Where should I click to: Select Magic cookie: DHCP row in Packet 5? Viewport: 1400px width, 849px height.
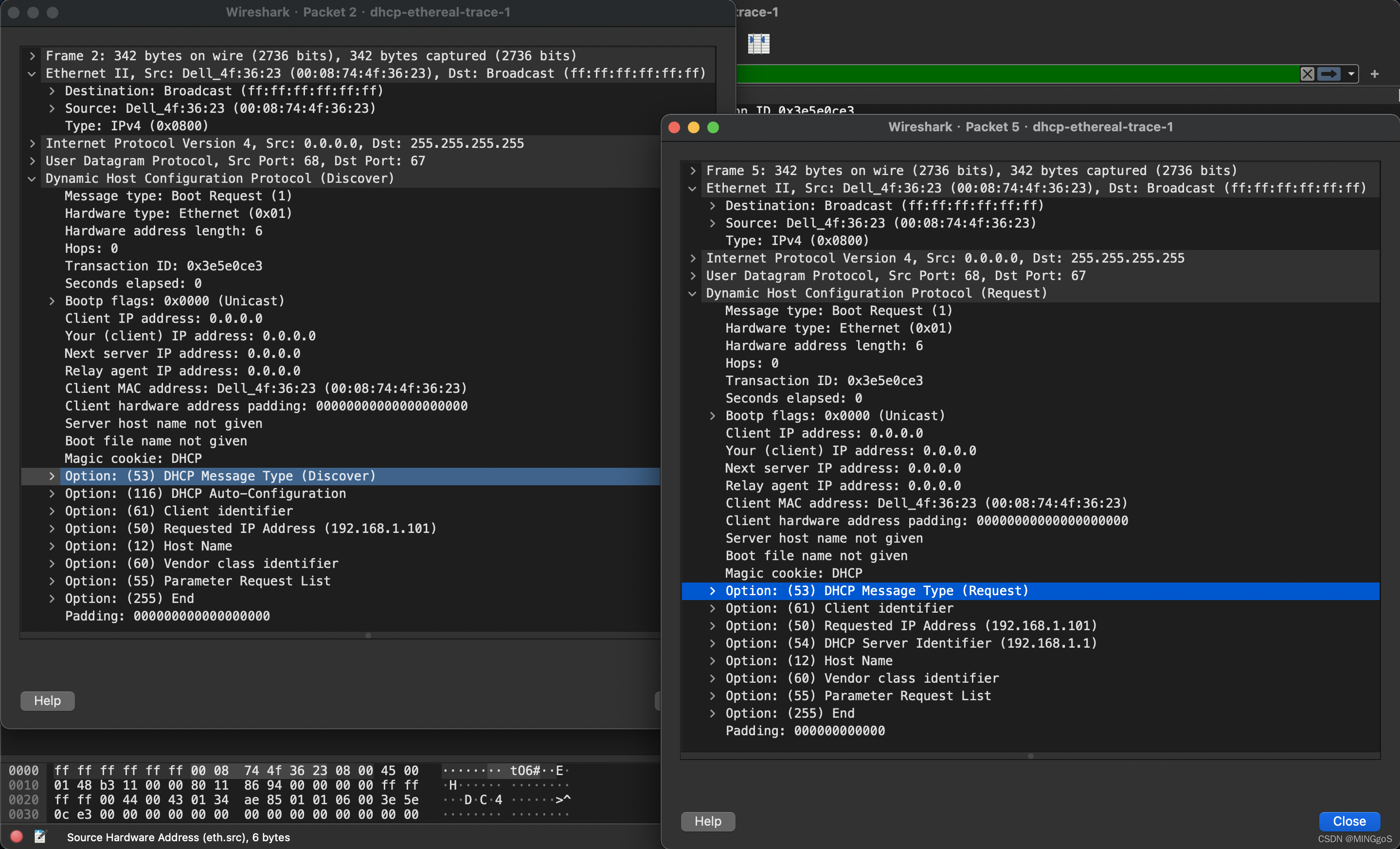pos(1031,573)
